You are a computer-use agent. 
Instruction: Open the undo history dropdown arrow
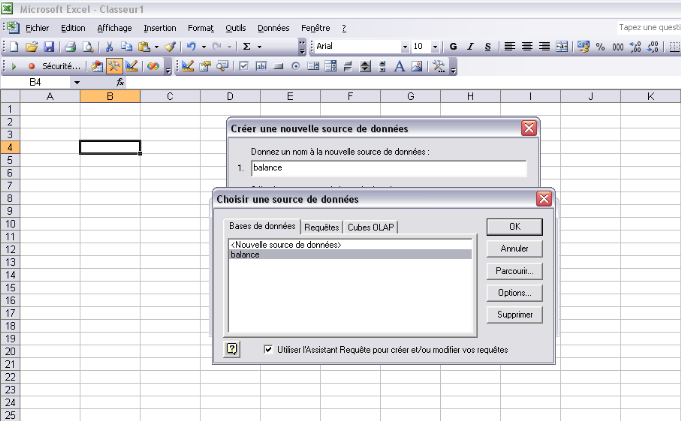click(x=203, y=46)
